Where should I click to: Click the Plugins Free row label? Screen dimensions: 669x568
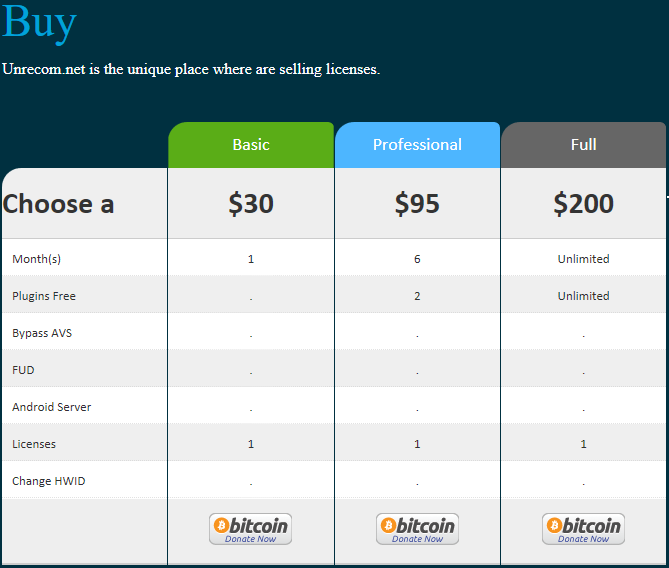pyautogui.click(x=44, y=296)
